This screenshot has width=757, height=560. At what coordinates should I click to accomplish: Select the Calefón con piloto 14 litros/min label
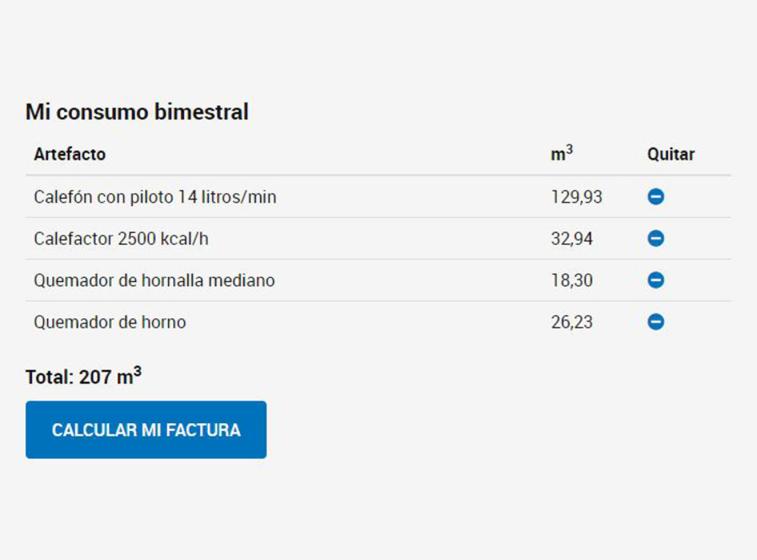tap(155, 197)
